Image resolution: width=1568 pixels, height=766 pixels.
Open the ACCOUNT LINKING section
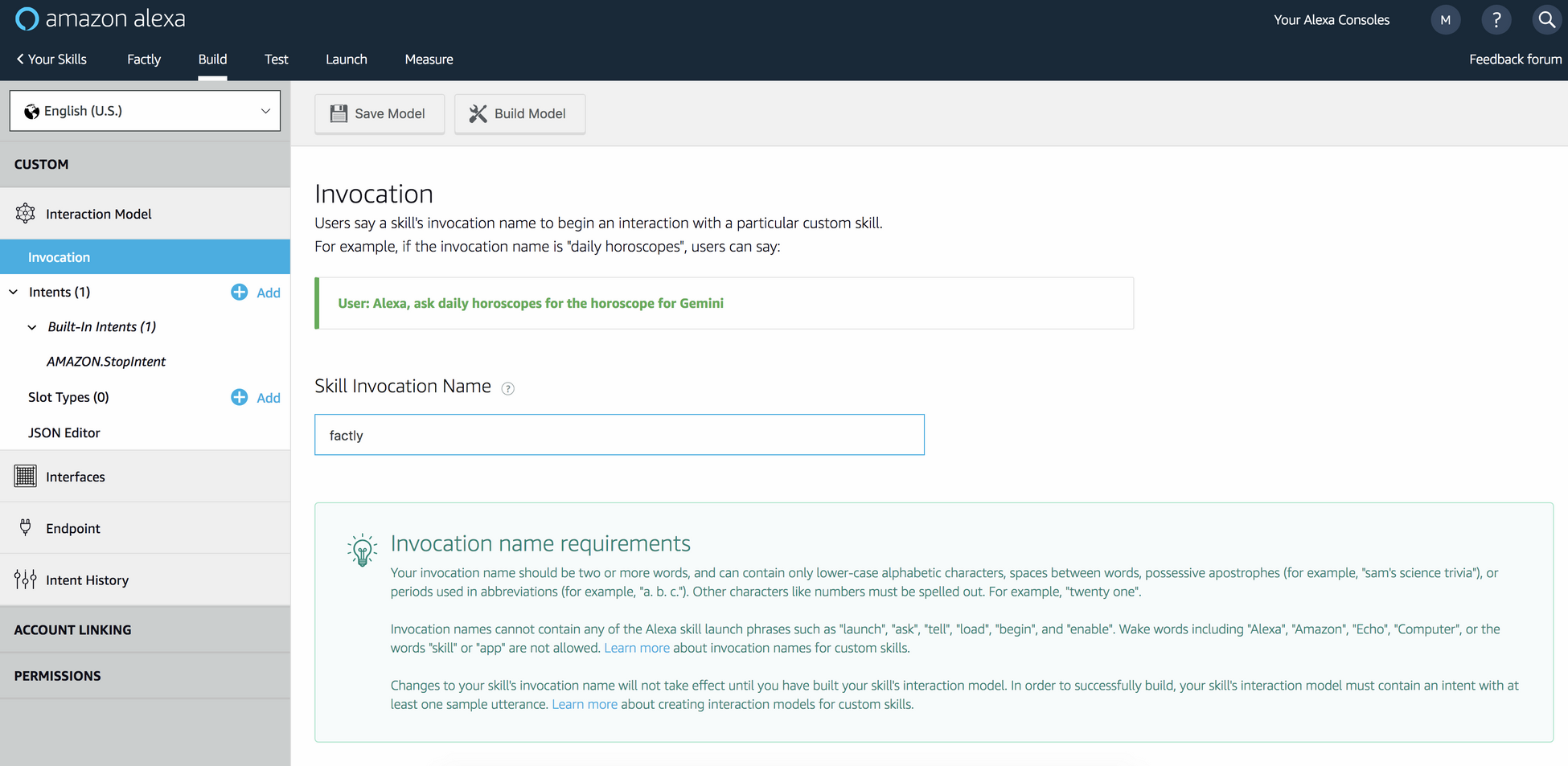point(145,629)
